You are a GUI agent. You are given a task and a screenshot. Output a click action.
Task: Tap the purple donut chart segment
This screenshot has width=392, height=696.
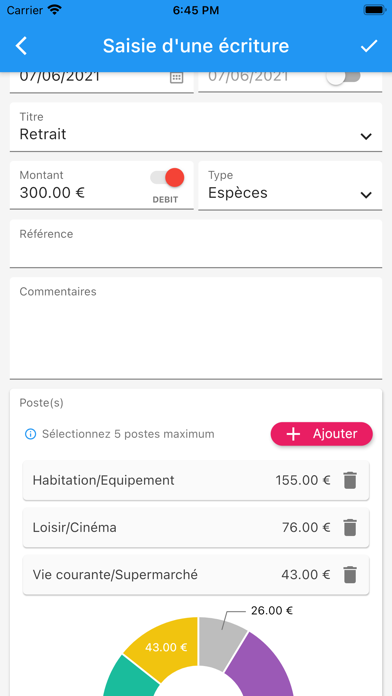pyautogui.click(x=262, y=664)
